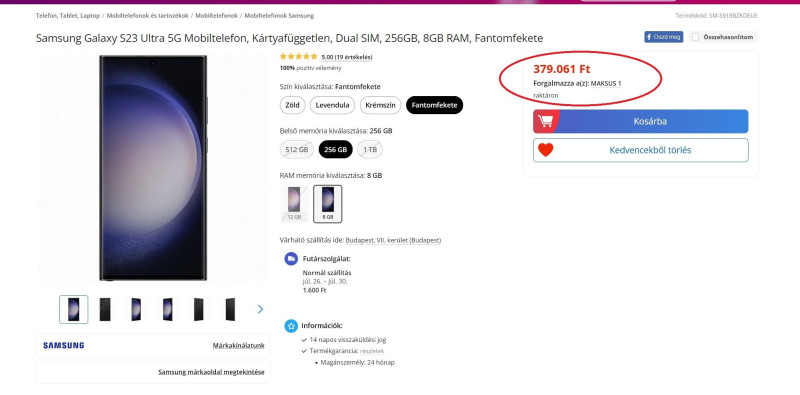Open Samsung márkaoldal megtekintése link
Image resolution: width=800 pixels, height=395 pixels.
pos(211,372)
